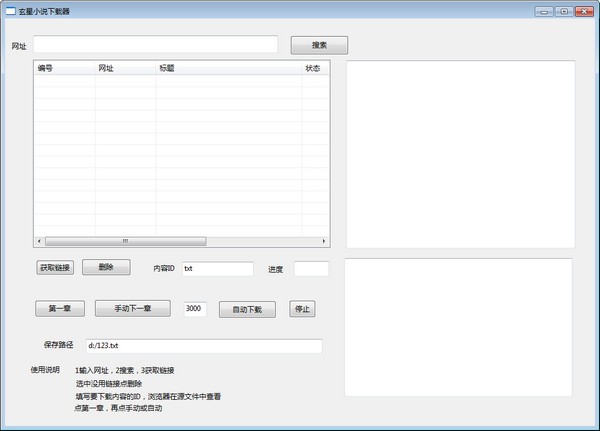Image resolution: width=600 pixels, height=431 pixels.
Task: Click the field showing 3000
Action: pyautogui.click(x=195, y=309)
